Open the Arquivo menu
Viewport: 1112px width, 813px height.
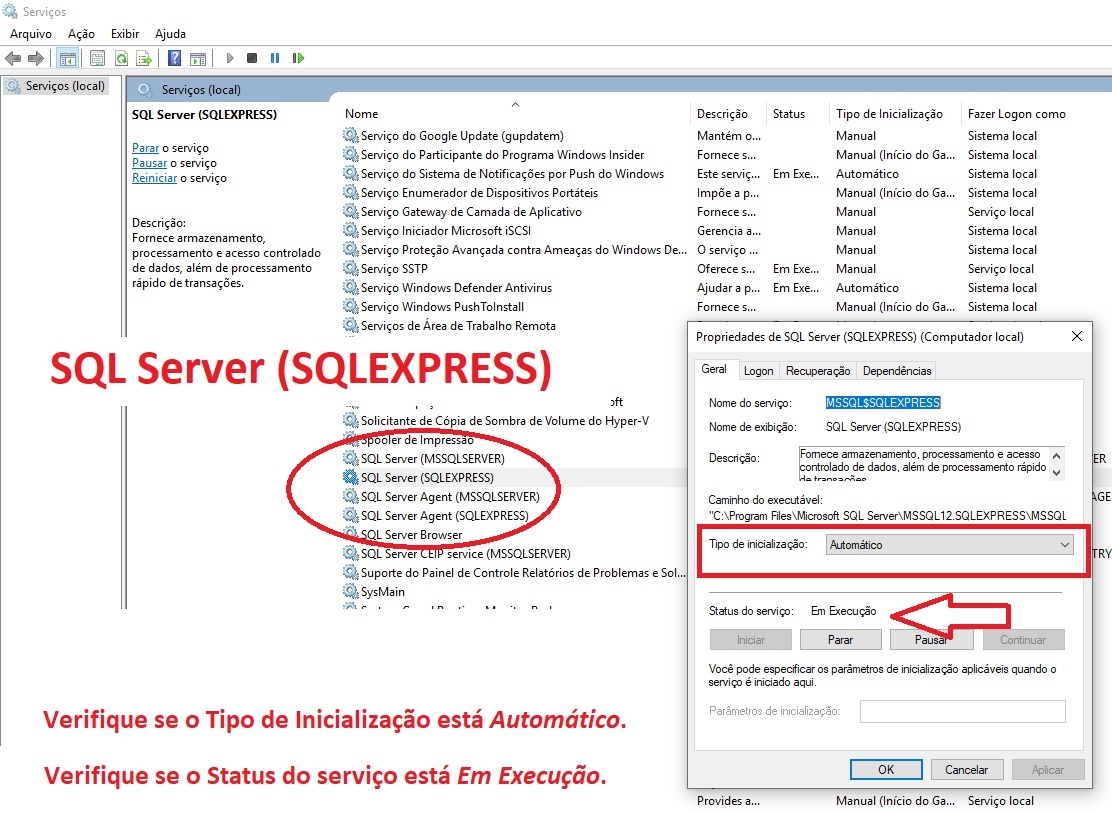coord(30,33)
